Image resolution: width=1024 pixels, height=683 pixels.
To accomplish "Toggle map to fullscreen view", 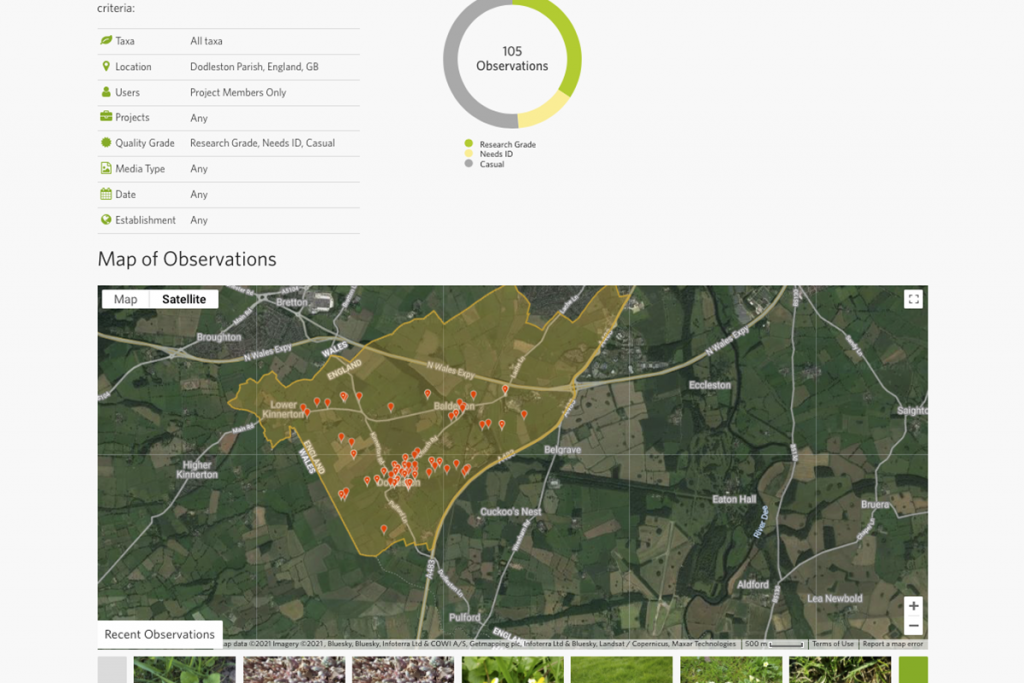I will (x=912, y=299).
